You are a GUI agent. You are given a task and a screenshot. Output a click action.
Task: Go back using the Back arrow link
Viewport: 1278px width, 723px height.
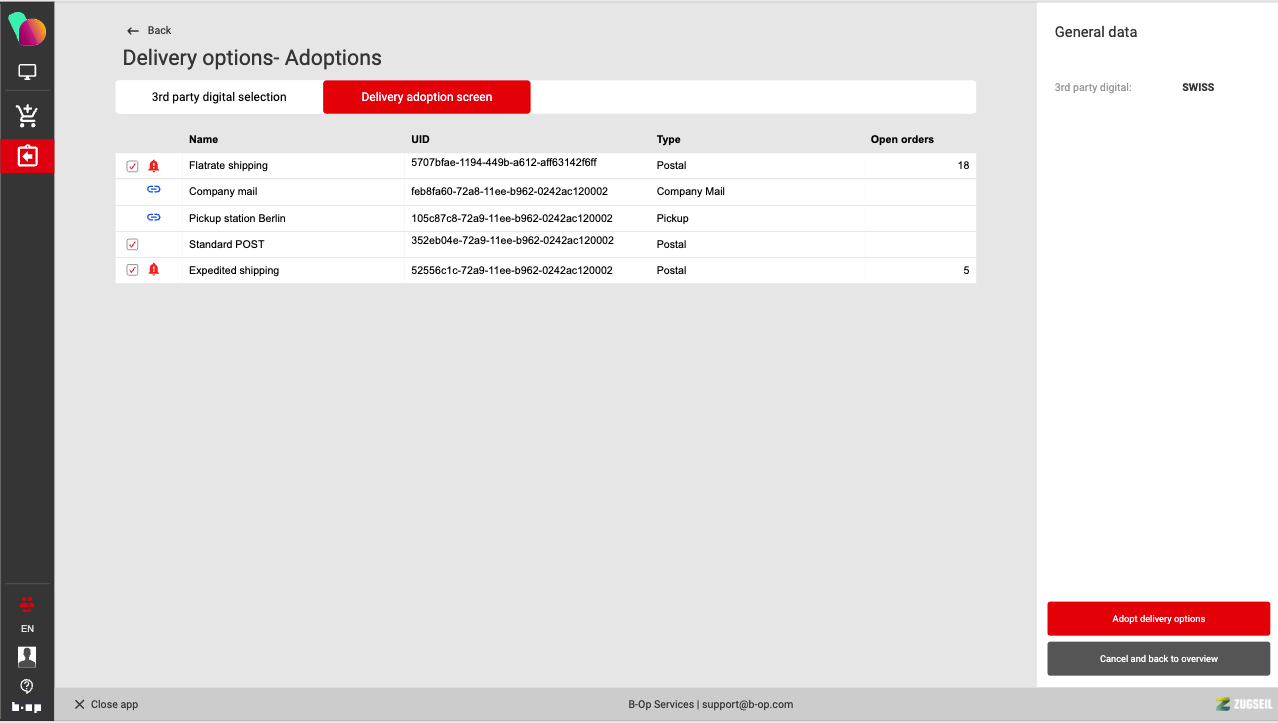click(149, 30)
